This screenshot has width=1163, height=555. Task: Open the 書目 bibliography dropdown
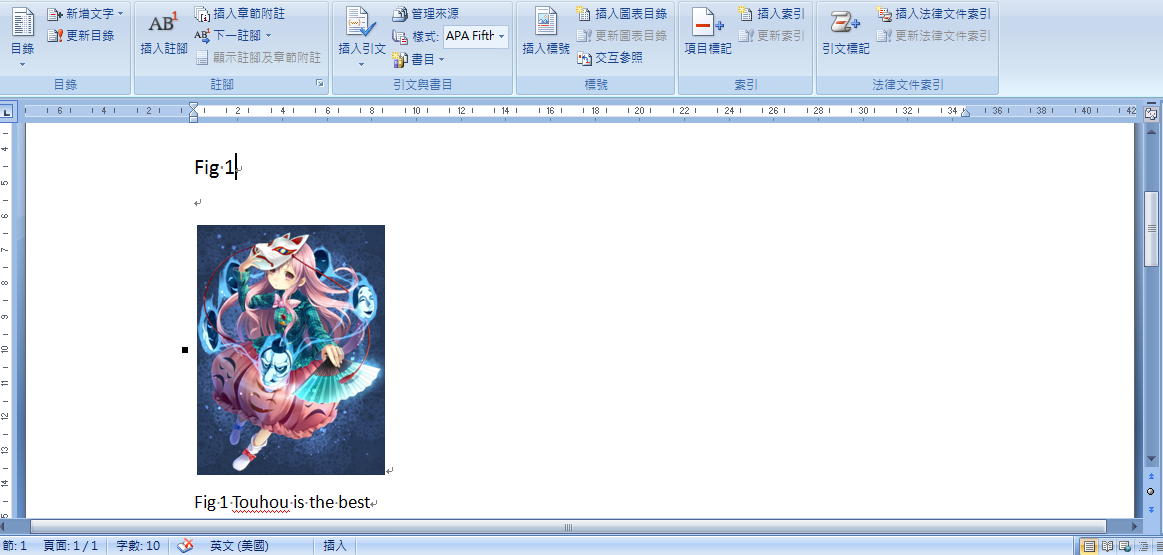[x=418, y=59]
